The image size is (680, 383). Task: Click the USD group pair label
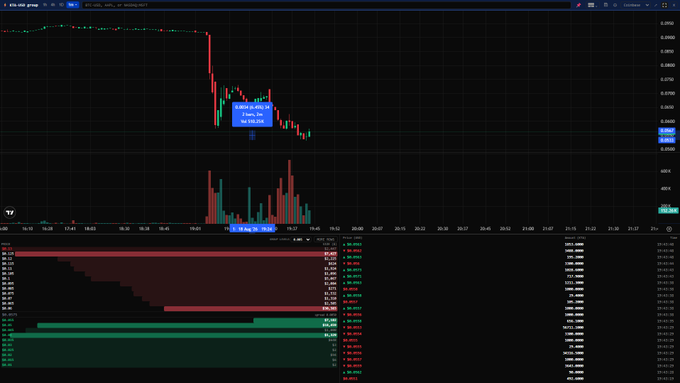click(24, 5)
